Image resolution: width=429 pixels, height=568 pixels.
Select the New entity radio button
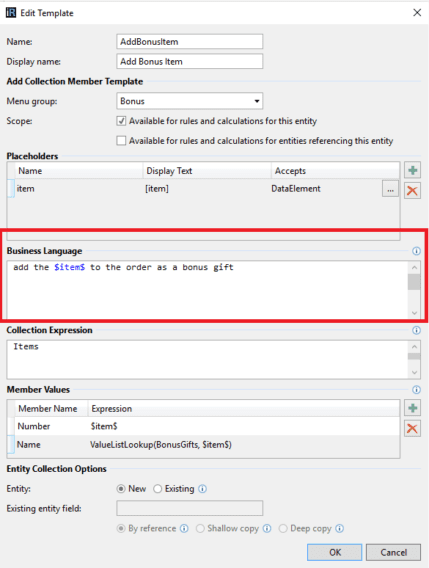tap(121, 489)
